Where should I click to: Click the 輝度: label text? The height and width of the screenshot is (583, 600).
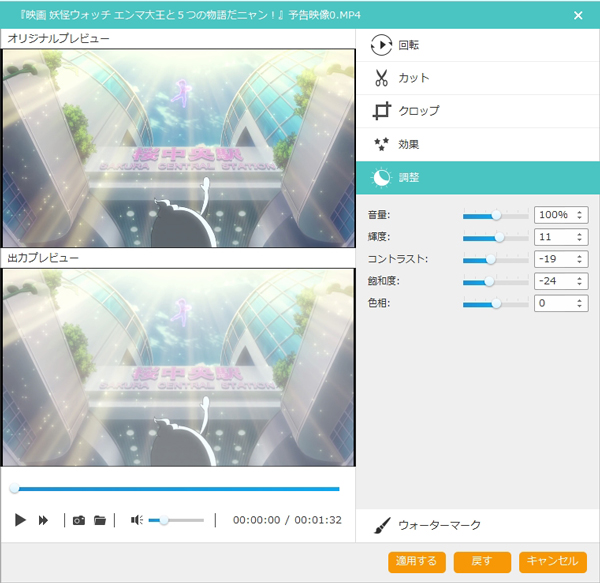point(379,237)
